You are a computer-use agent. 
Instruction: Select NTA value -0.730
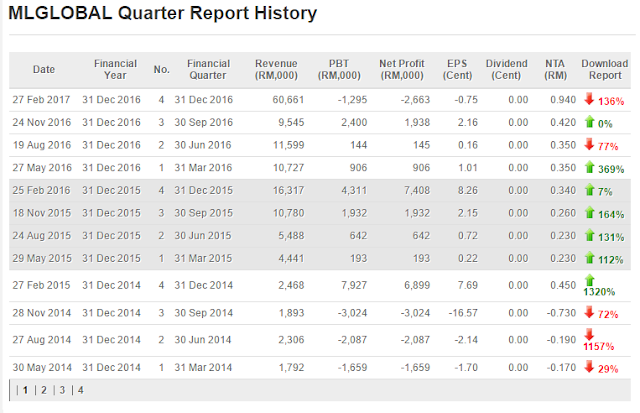(561, 313)
